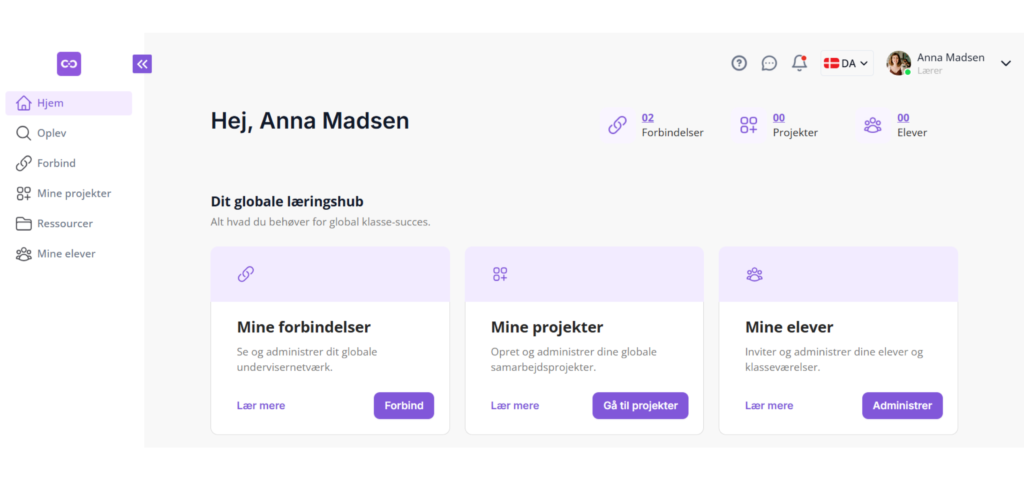Viewport: 1024px width, 480px height.
Task: Click Lær mere under Mine elever
Action: (x=769, y=406)
